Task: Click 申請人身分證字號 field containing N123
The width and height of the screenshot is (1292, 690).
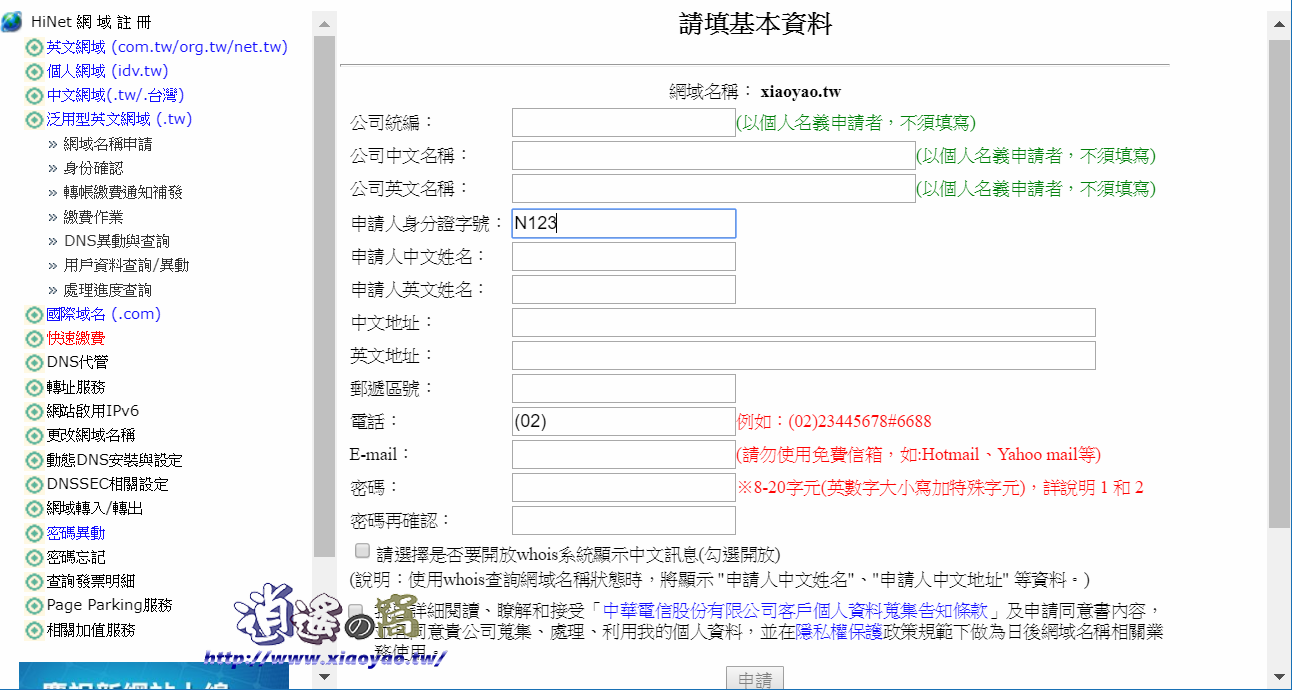Action: pyautogui.click(x=624, y=223)
